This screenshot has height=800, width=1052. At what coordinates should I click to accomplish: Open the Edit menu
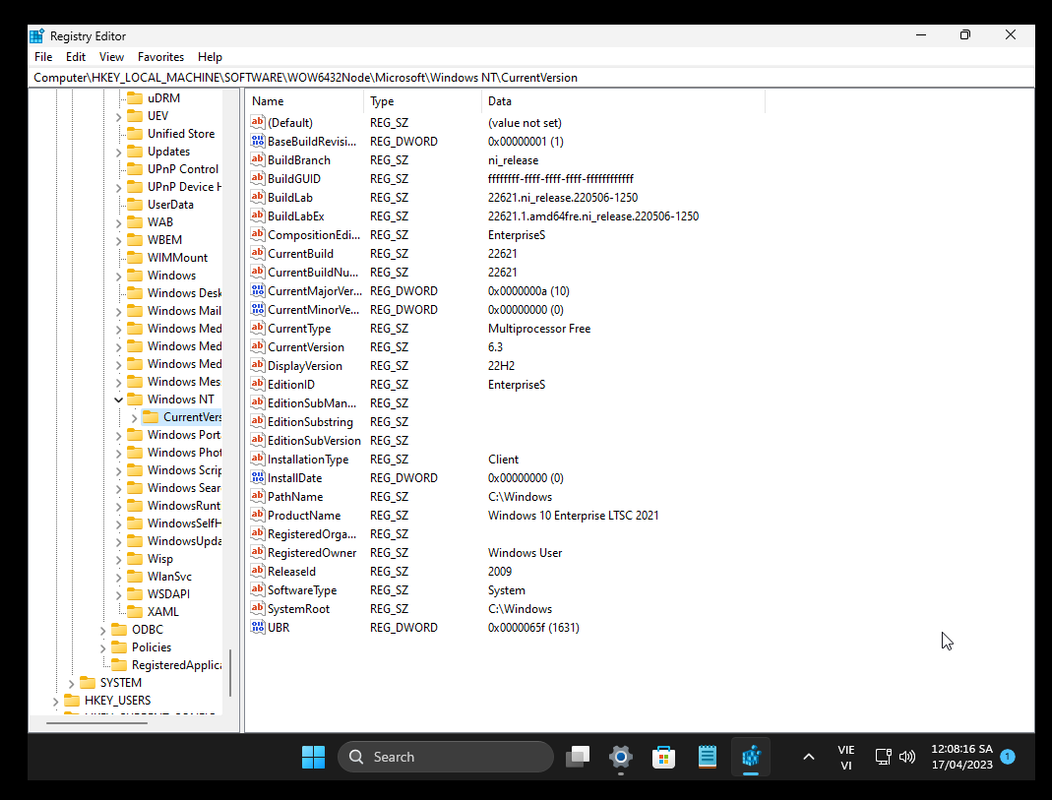[75, 57]
